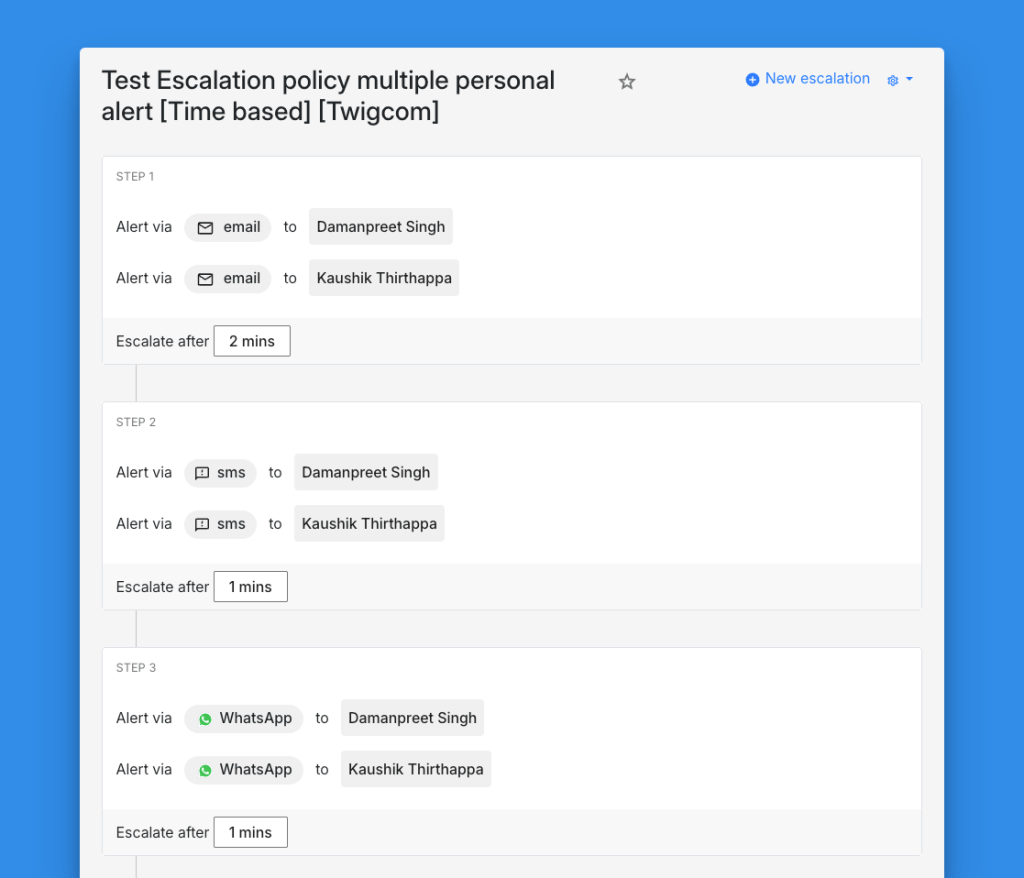Select Kaushik Thirthappa recipient in Step 3
1024x878 pixels.
(416, 769)
